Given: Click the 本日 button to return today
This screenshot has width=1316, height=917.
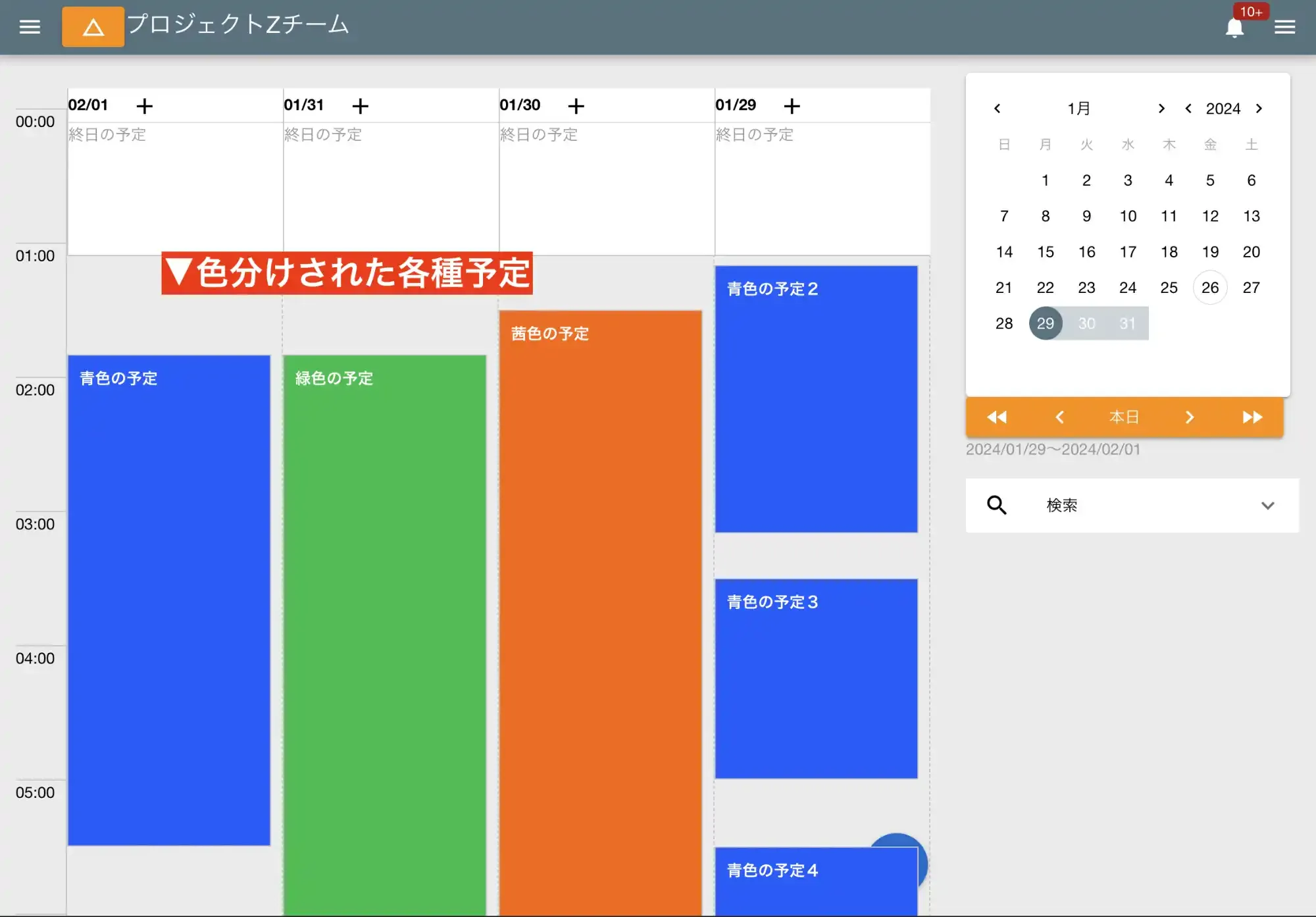Looking at the screenshot, I should 1125,417.
